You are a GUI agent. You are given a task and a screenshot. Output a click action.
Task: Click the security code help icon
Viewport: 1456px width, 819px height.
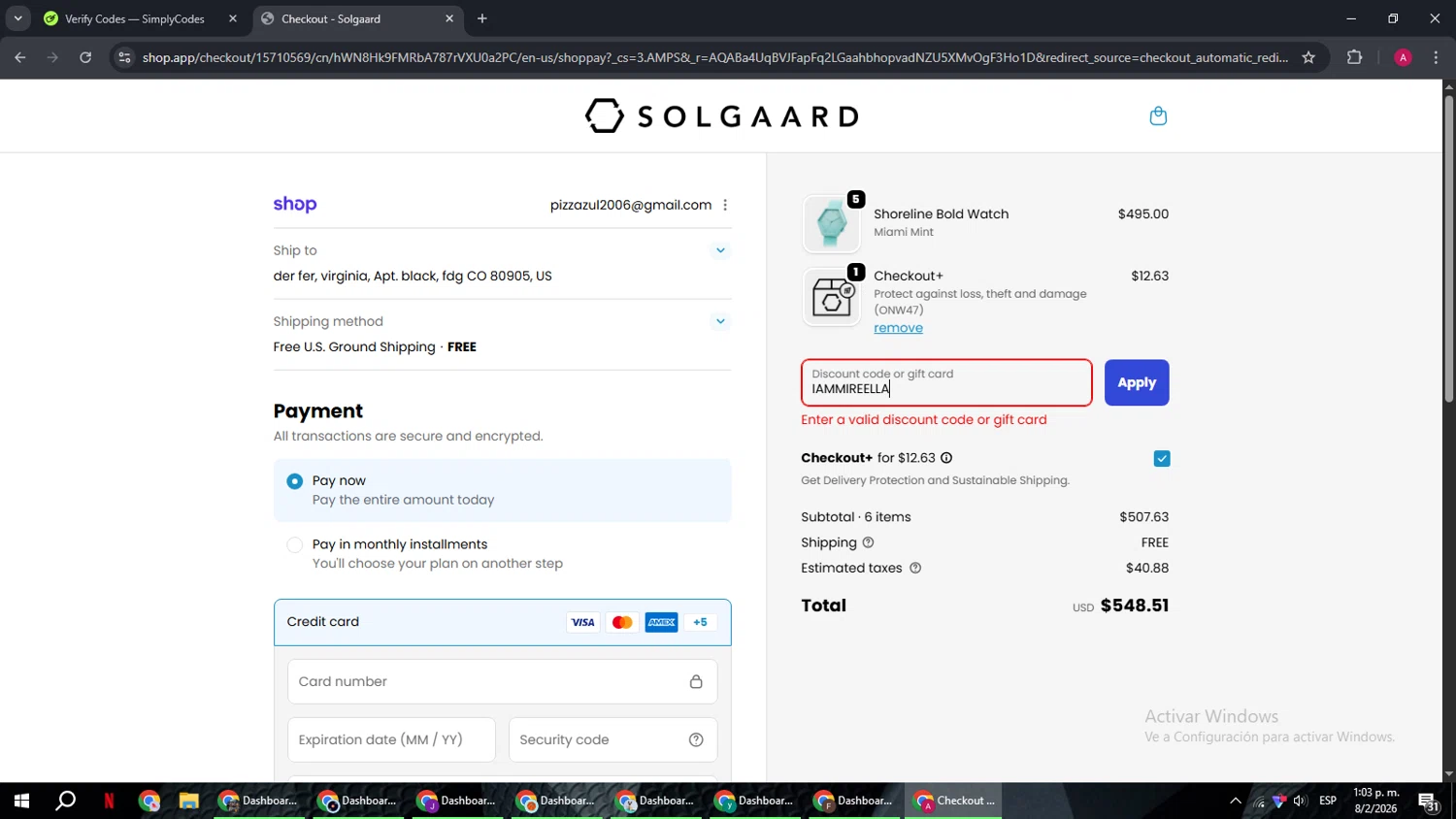(x=696, y=739)
